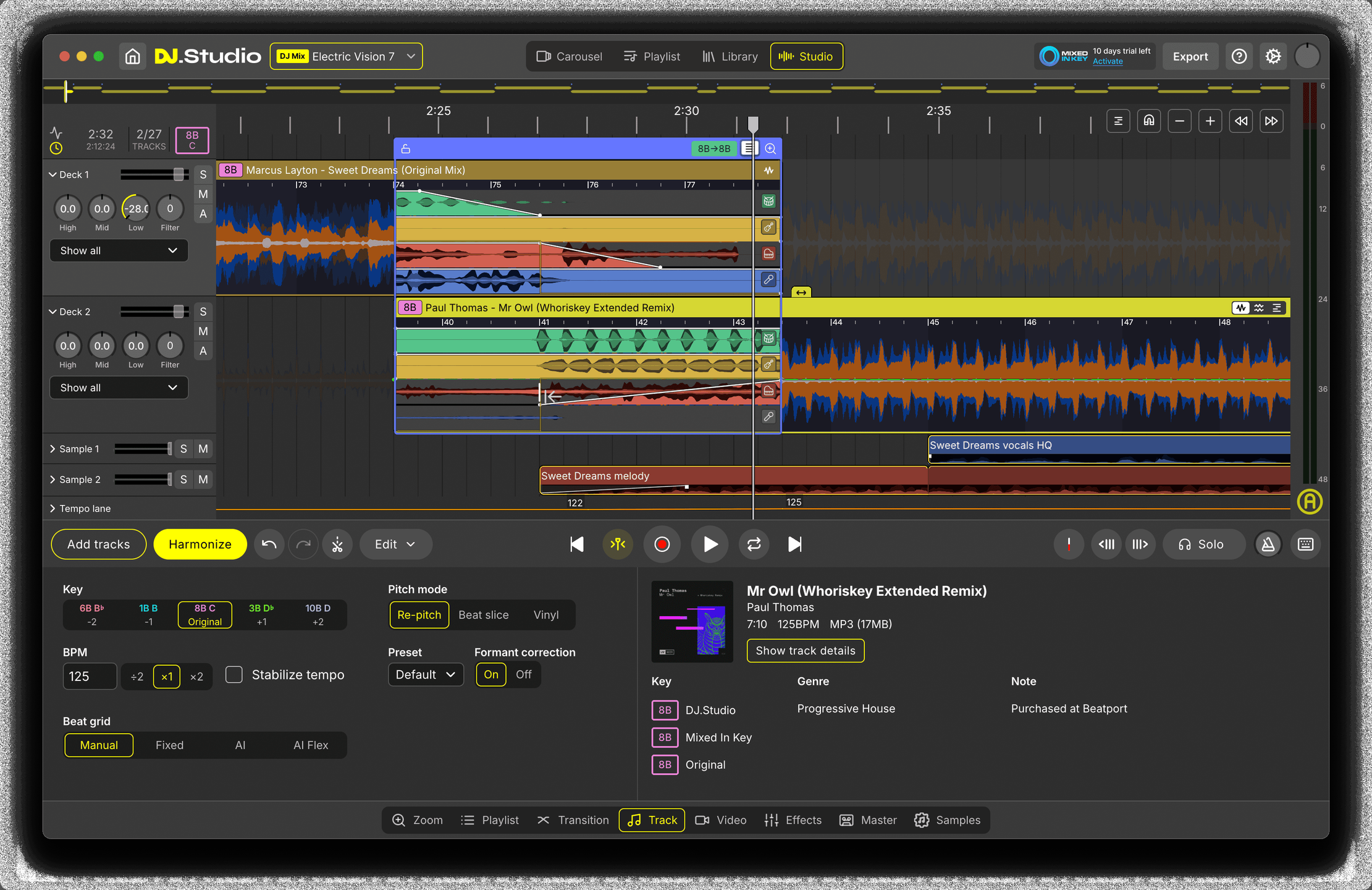Click the Harmonize button
Viewport: 1372px width, 890px height.
[200, 545]
